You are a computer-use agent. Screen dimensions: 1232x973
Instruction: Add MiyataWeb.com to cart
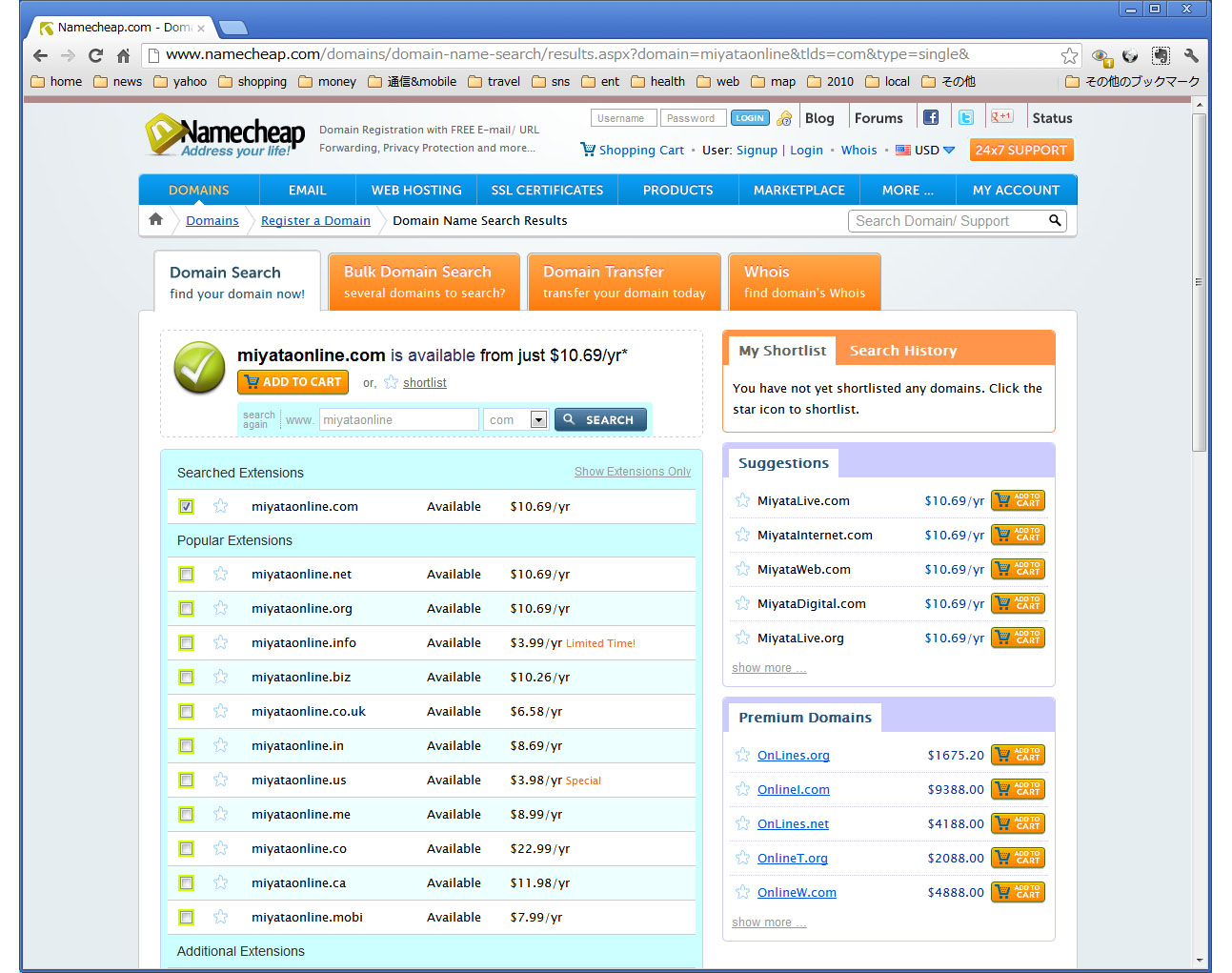[x=1018, y=569]
